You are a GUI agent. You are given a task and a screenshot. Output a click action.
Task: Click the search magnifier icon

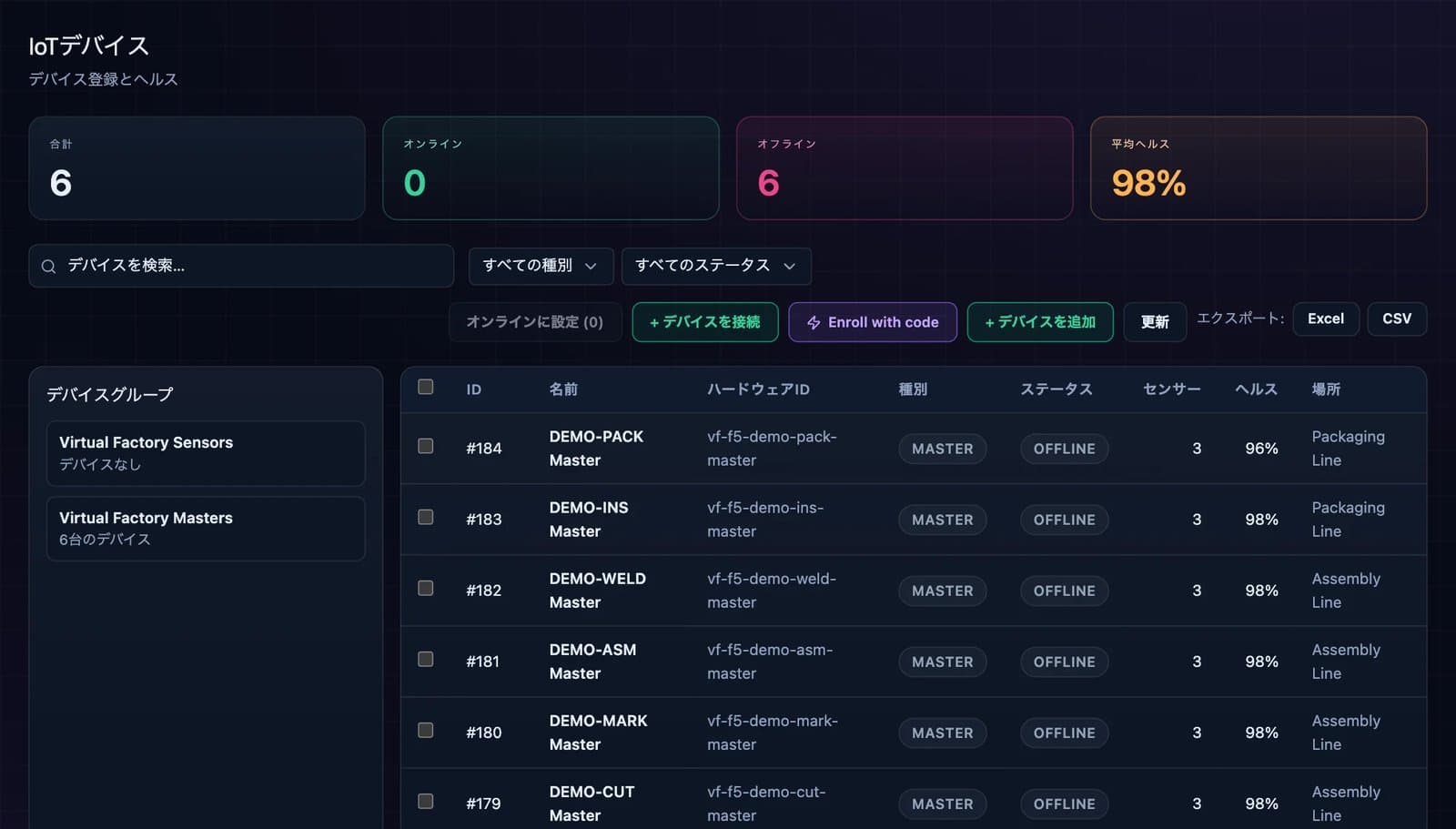click(49, 266)
